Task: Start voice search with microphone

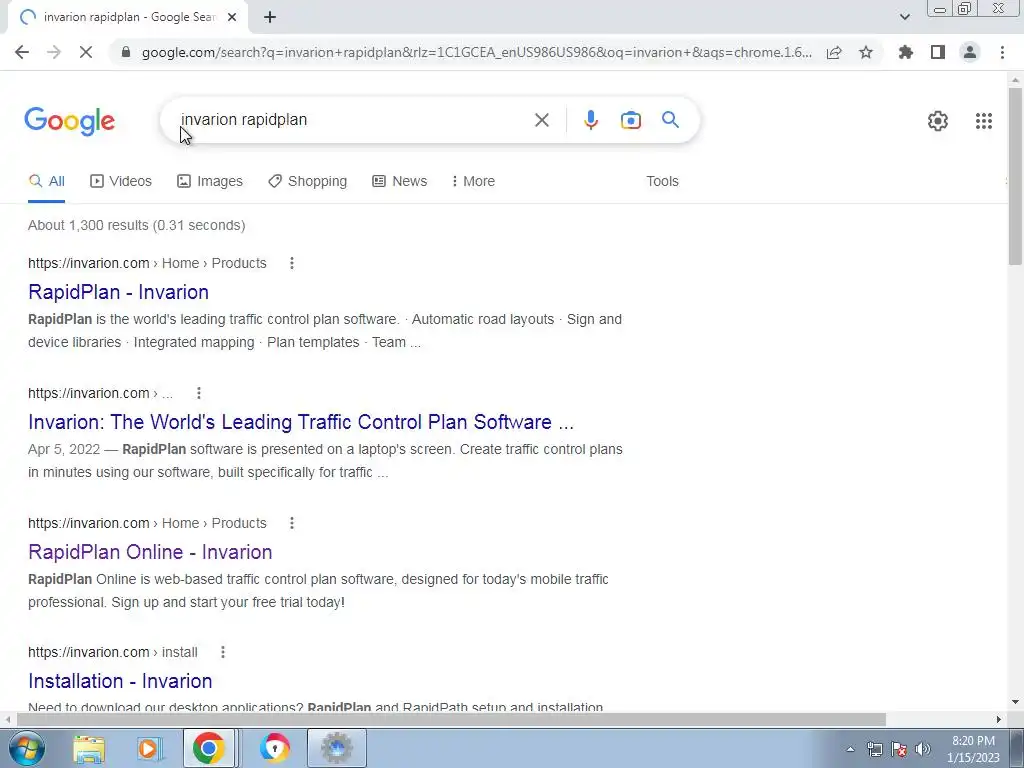Action: (x=591, y=120)
